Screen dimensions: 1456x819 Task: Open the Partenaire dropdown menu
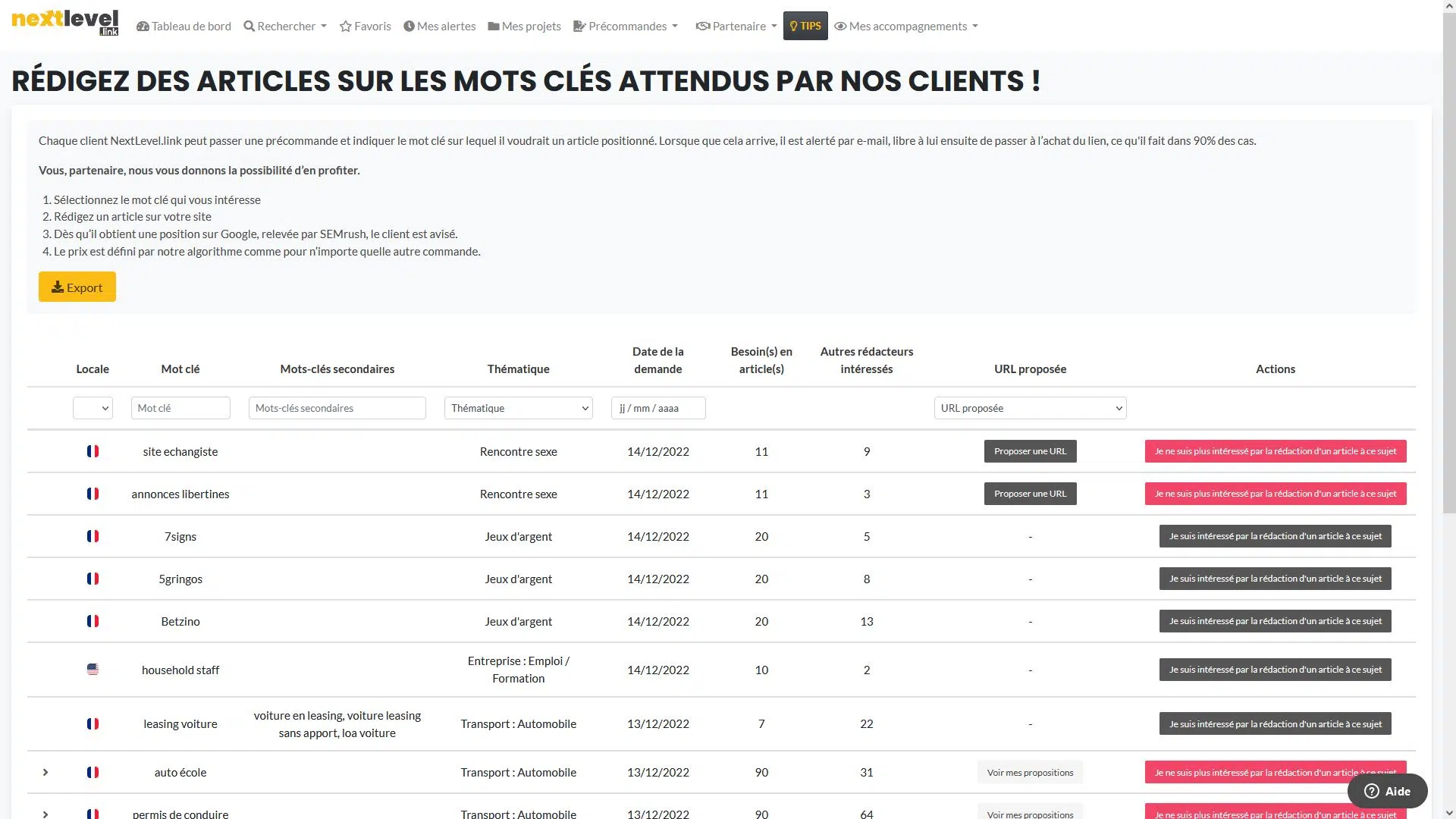point(736,26)
